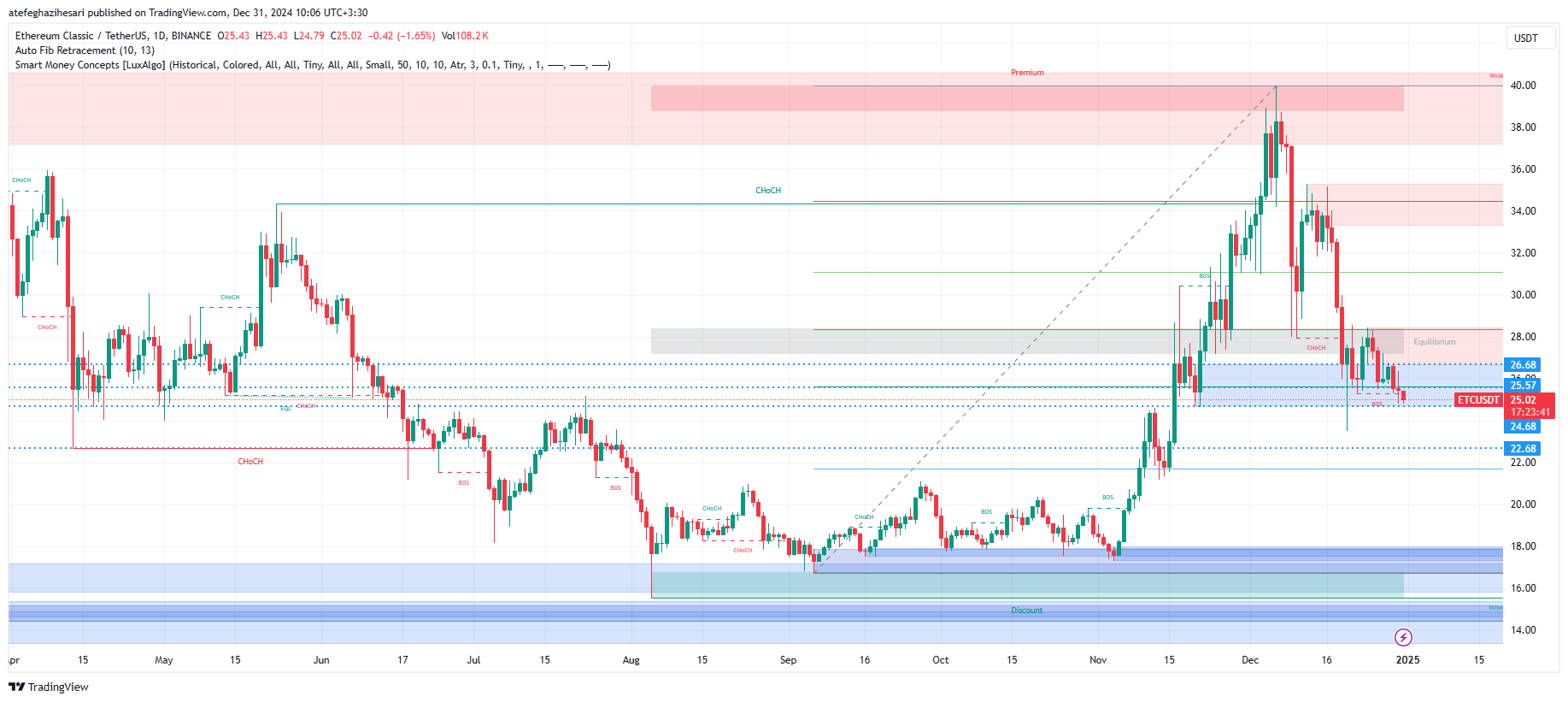
Task: Click the 17:23:41 bar countdown timer
Action: tap(1530, 412)
